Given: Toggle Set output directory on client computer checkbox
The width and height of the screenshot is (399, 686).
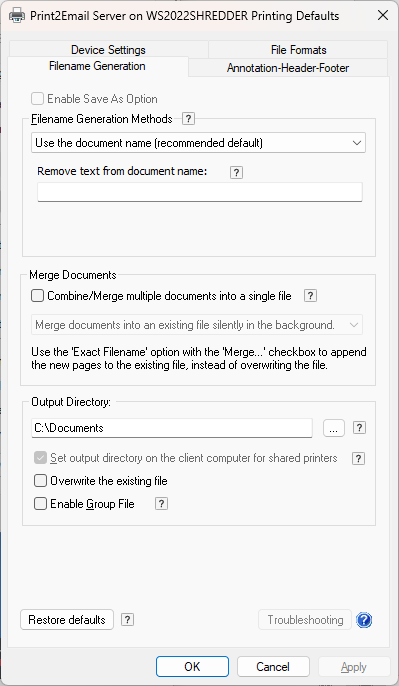Looking at the screenshot, I should (x=40, y=458).
